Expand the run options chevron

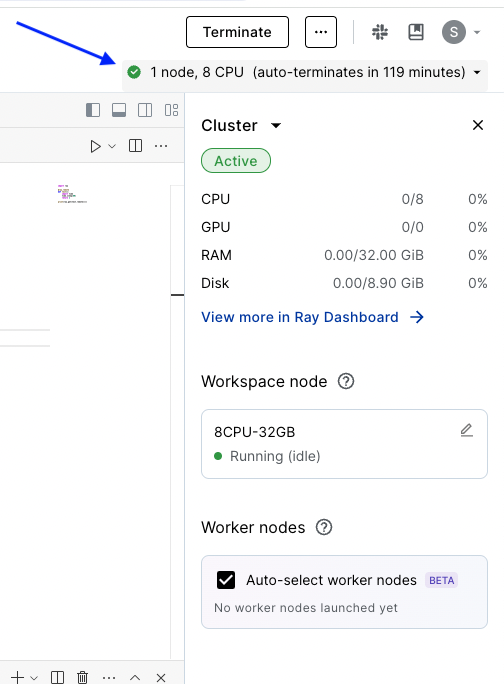coord(112,146)
